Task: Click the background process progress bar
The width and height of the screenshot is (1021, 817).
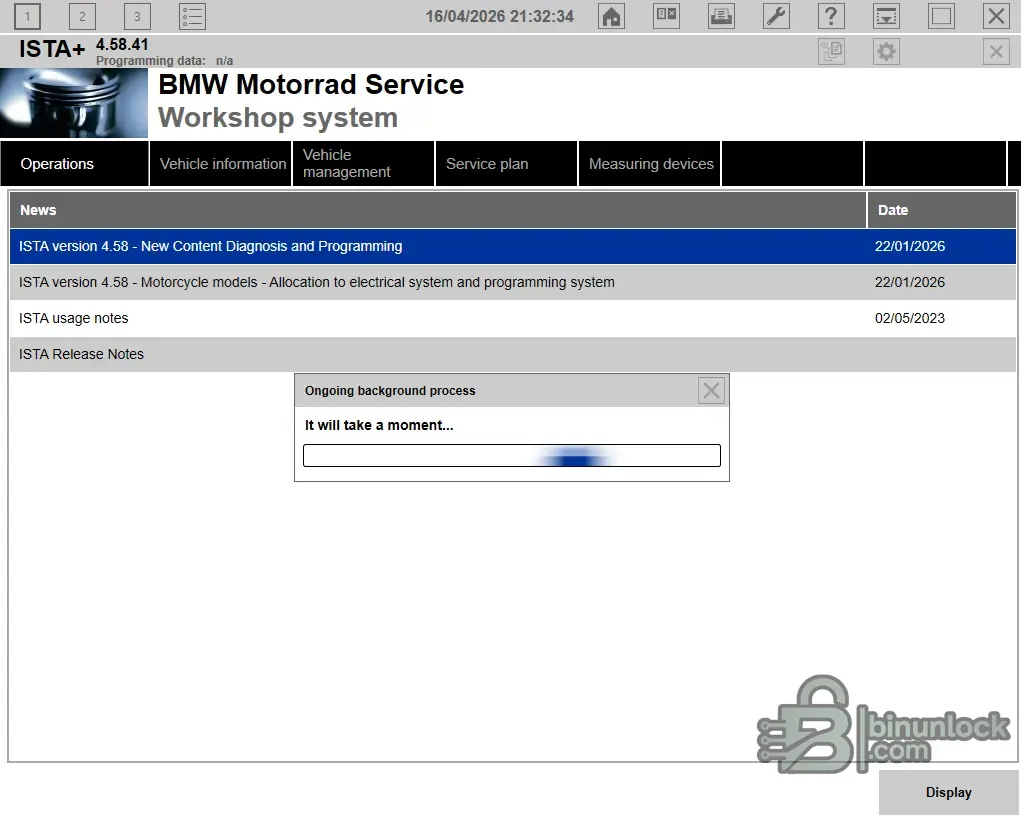Action: [511, 456]
